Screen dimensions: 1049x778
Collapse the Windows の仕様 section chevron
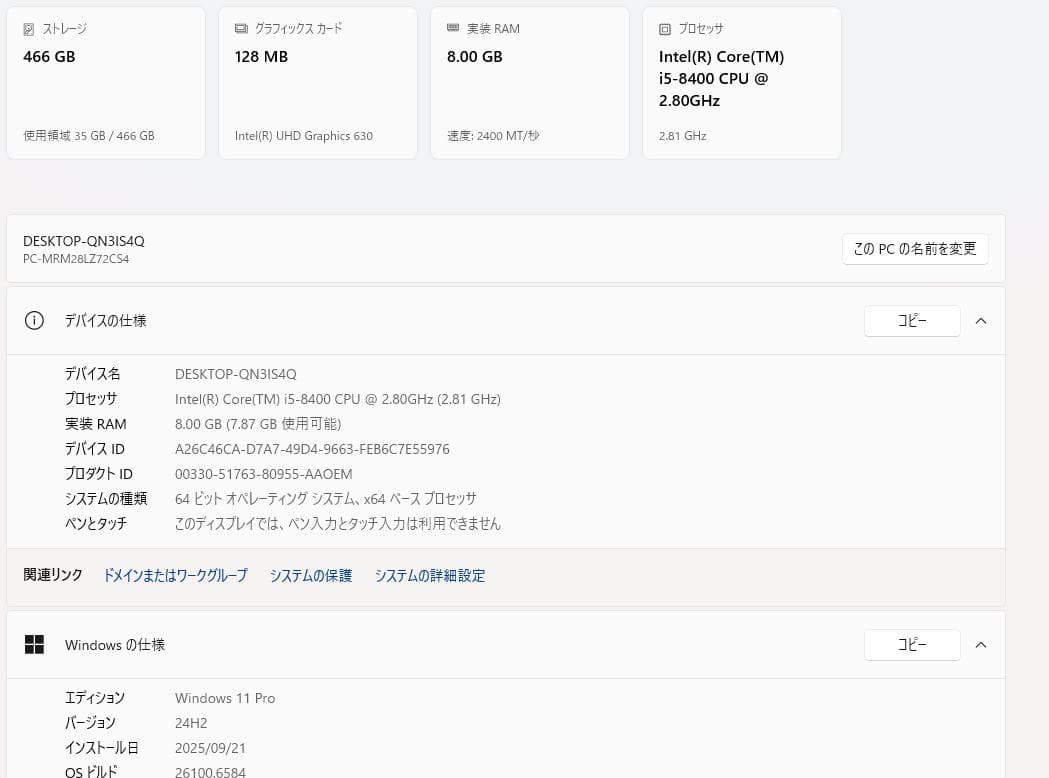[x=981, y=644]
